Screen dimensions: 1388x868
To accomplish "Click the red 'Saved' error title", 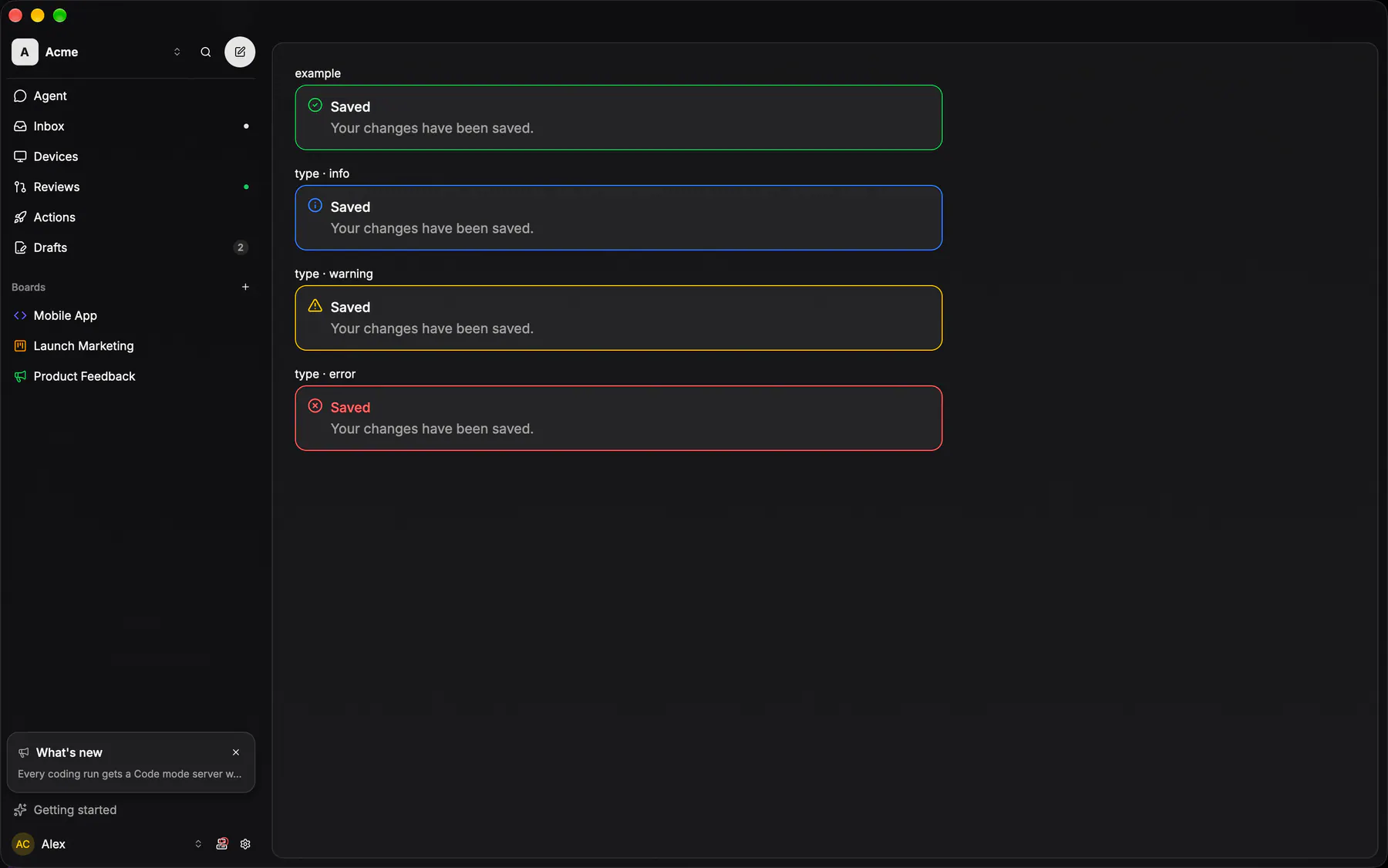I will 351,408.
